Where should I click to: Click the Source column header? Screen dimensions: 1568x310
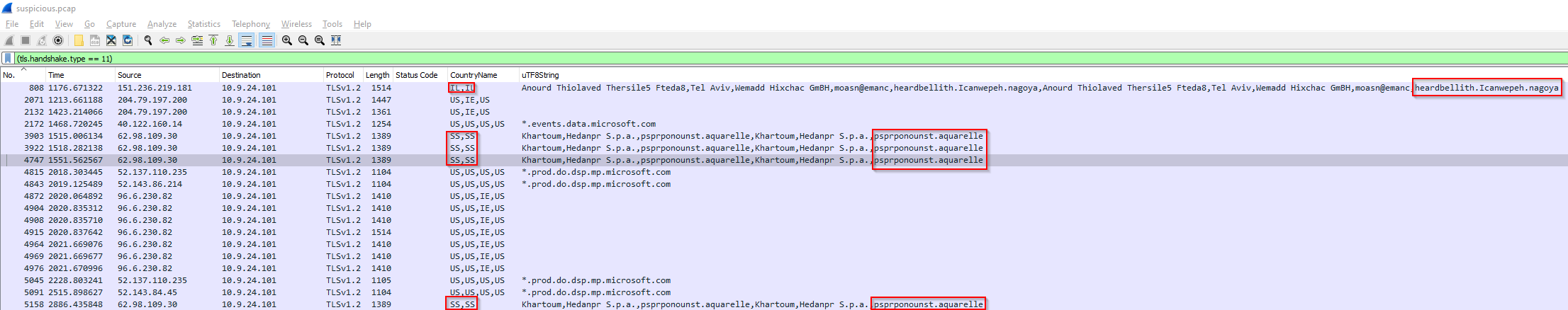pos(130,75)
